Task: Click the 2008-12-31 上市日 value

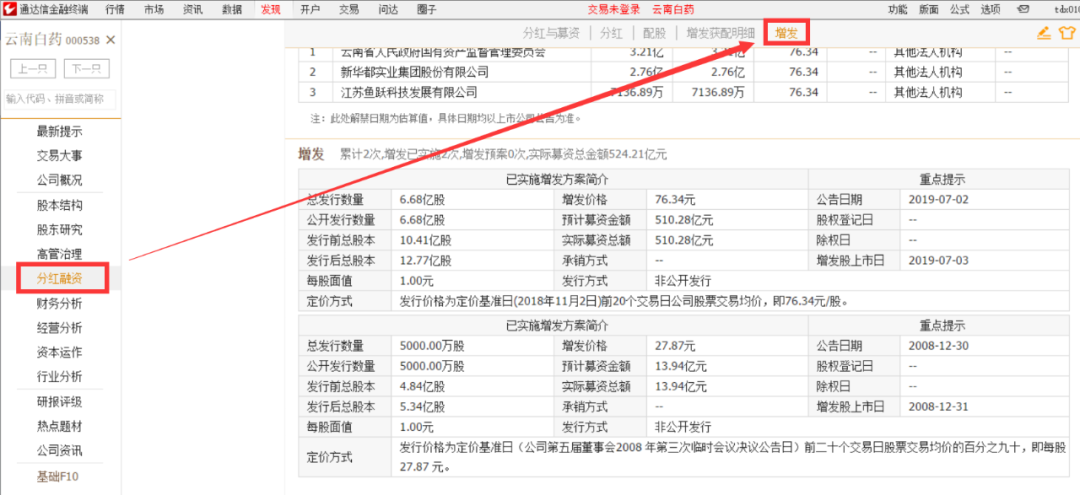Action: 938,406
